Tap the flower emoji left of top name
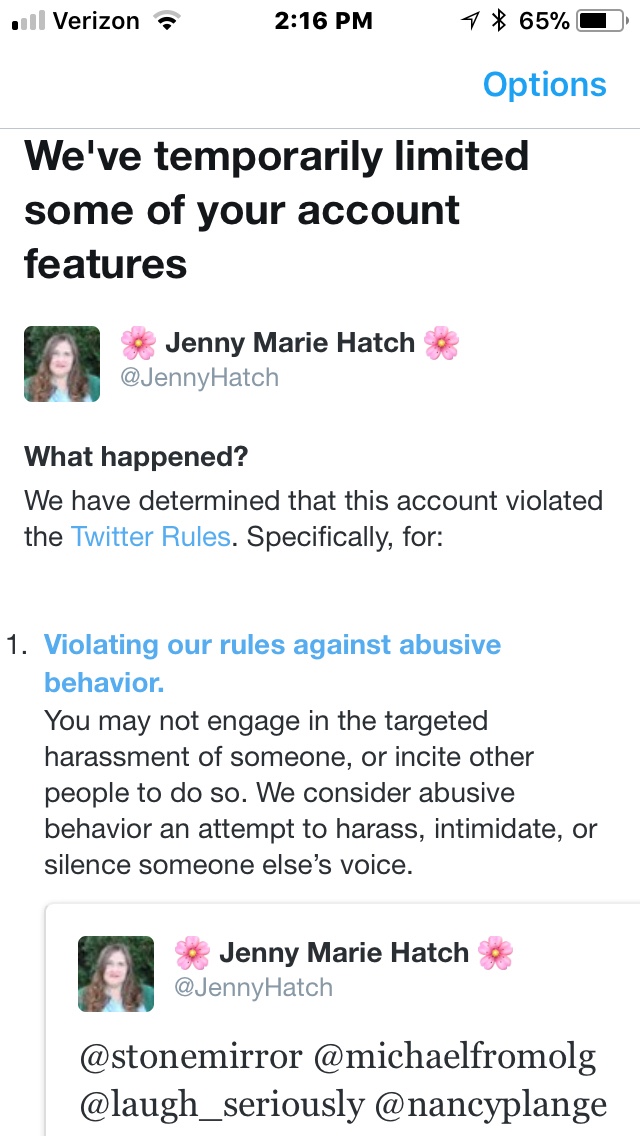 (x=138, y=343)
